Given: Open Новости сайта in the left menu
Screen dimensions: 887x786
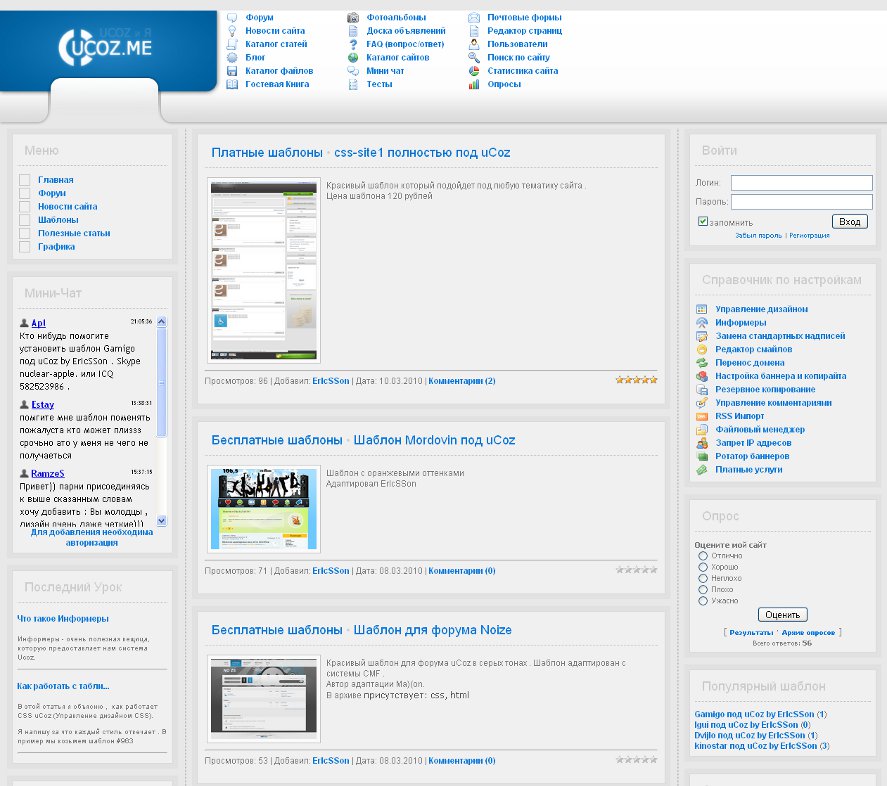Looking at the screenshot, I should [67, 207].
